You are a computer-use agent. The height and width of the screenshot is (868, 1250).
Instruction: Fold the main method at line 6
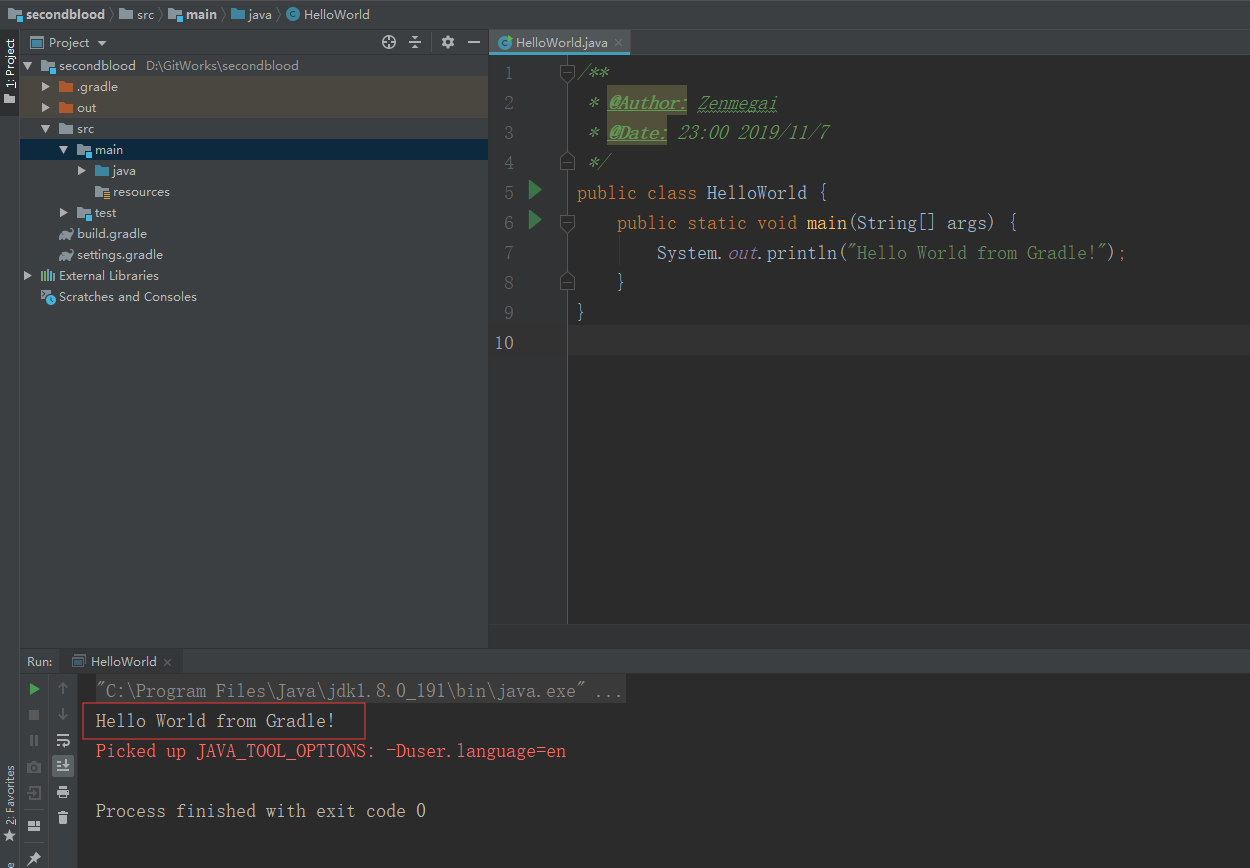[x=567, y=222]
